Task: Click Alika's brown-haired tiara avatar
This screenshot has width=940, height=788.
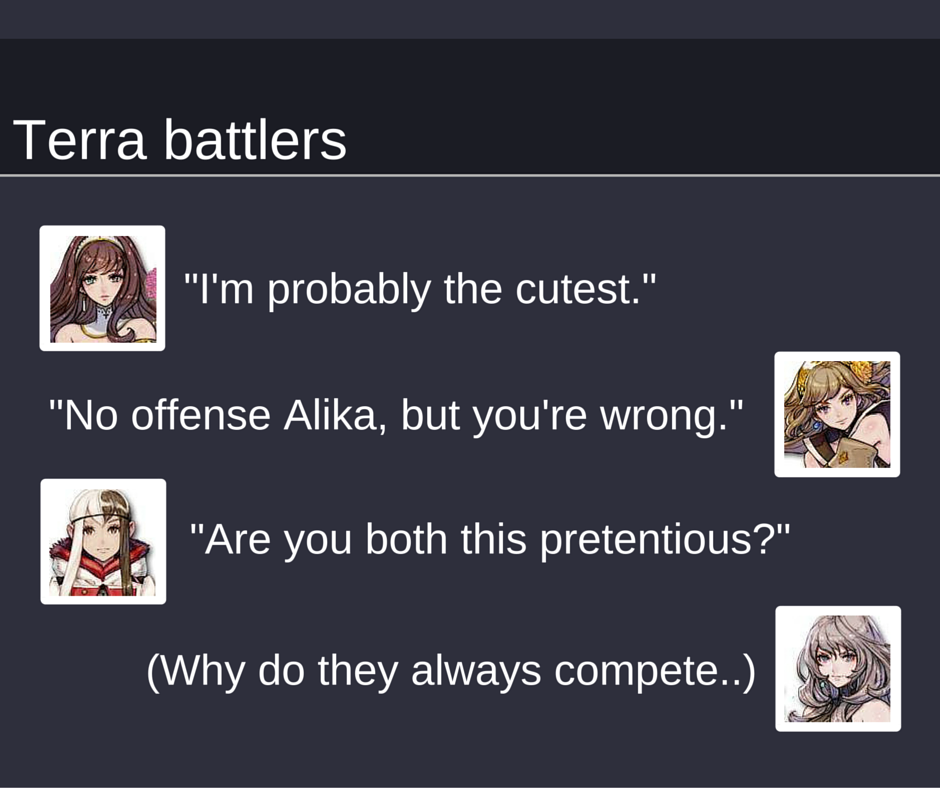Action: point(102,288)
